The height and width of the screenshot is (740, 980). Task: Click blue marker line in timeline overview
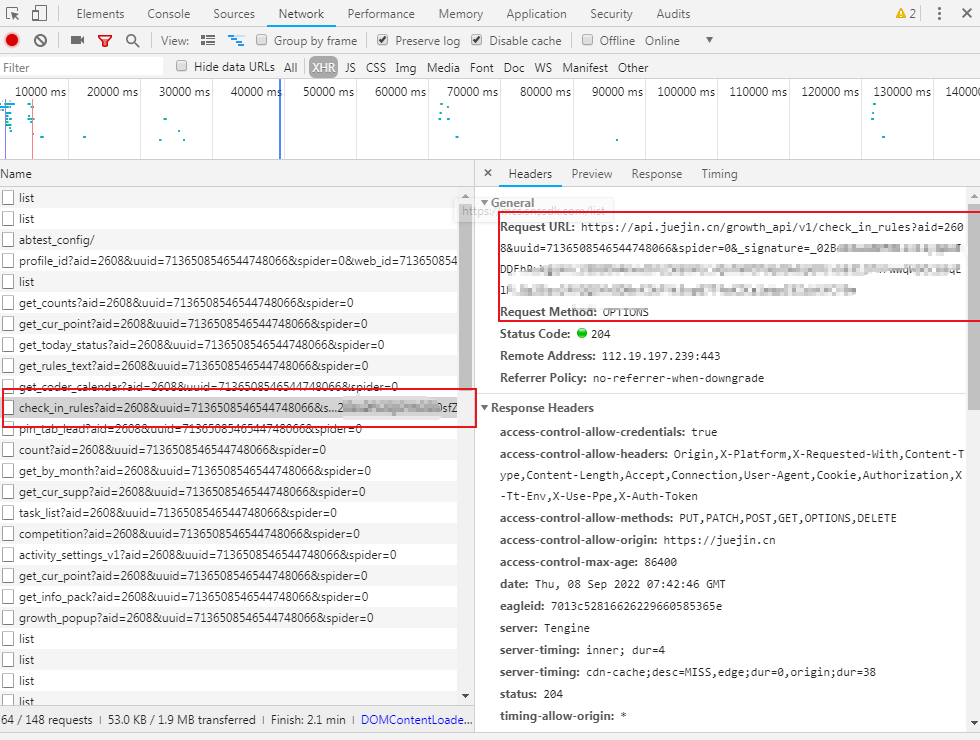click(x=280, y=119)
